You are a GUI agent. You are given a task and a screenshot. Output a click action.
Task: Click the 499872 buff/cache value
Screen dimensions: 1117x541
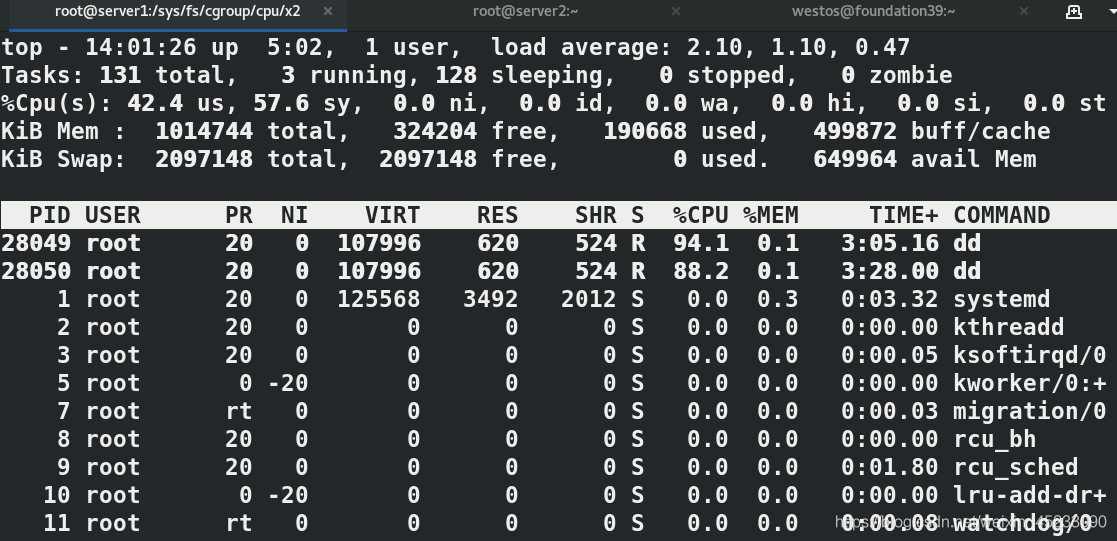coord(855,131)
